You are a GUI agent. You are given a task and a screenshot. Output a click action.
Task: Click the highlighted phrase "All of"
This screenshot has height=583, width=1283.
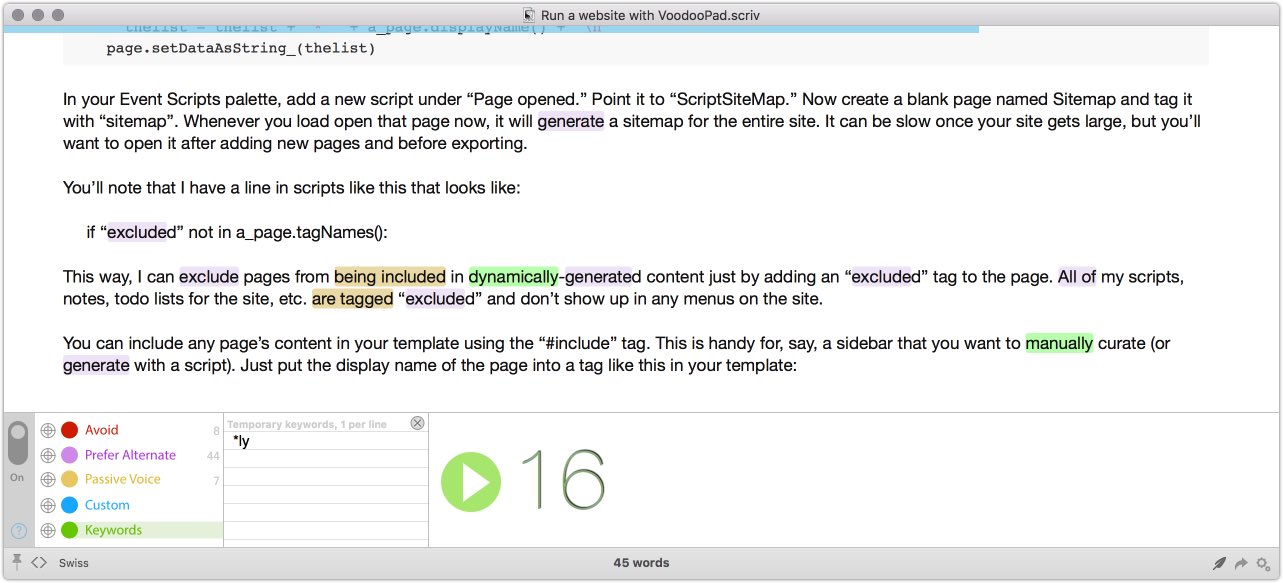(x=1077, y=276)
